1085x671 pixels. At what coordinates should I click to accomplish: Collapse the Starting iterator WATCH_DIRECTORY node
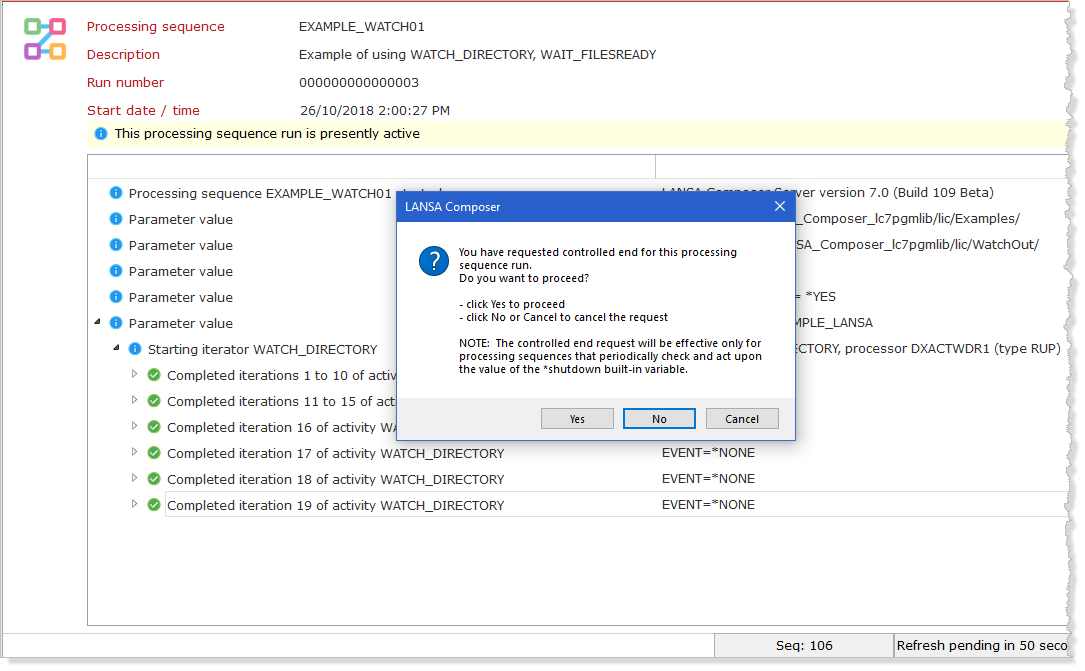[116, 348]
